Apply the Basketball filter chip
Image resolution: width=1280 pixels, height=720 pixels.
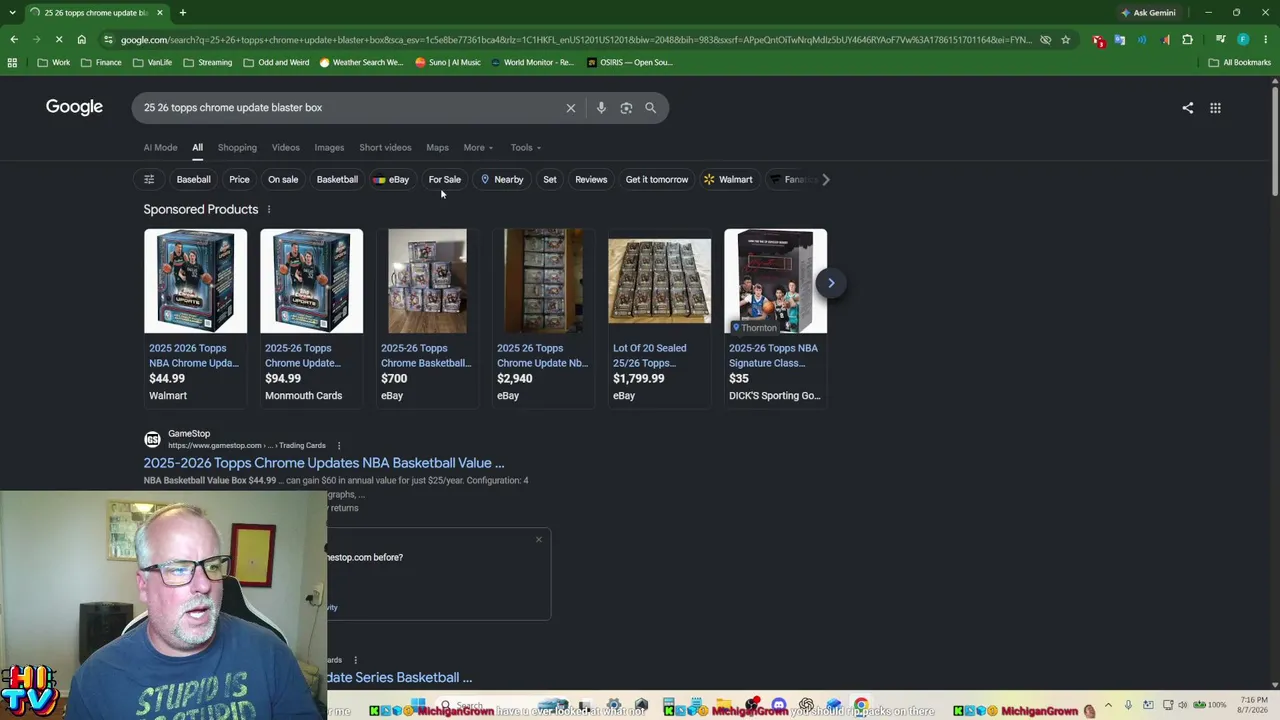tap(337, 179)
